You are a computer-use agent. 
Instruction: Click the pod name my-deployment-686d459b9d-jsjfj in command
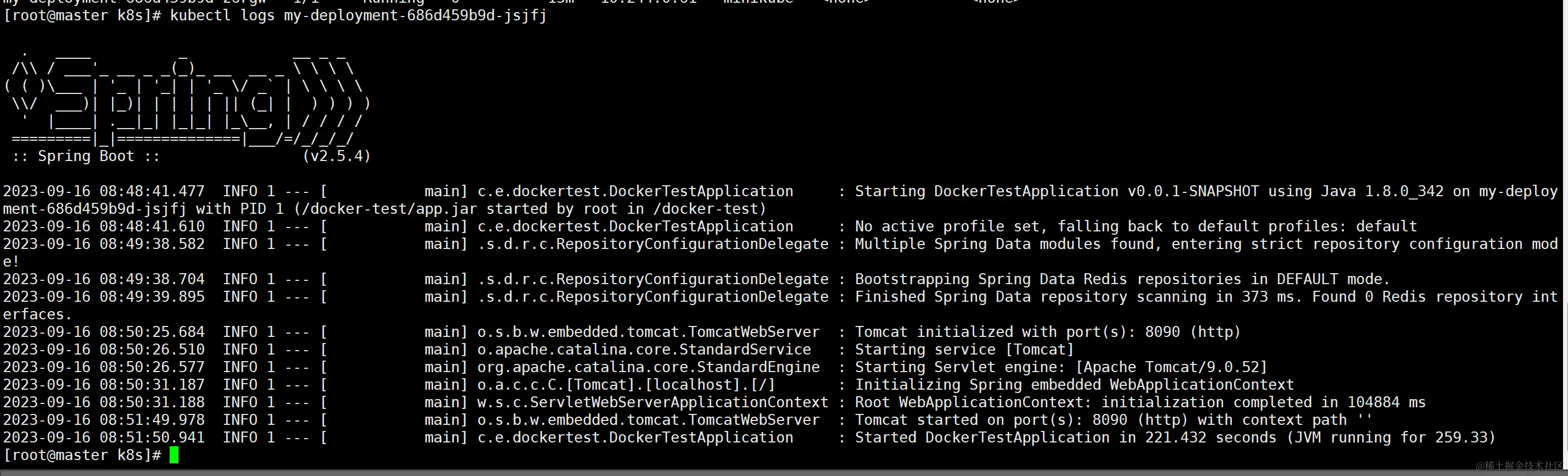pos(415,15)
